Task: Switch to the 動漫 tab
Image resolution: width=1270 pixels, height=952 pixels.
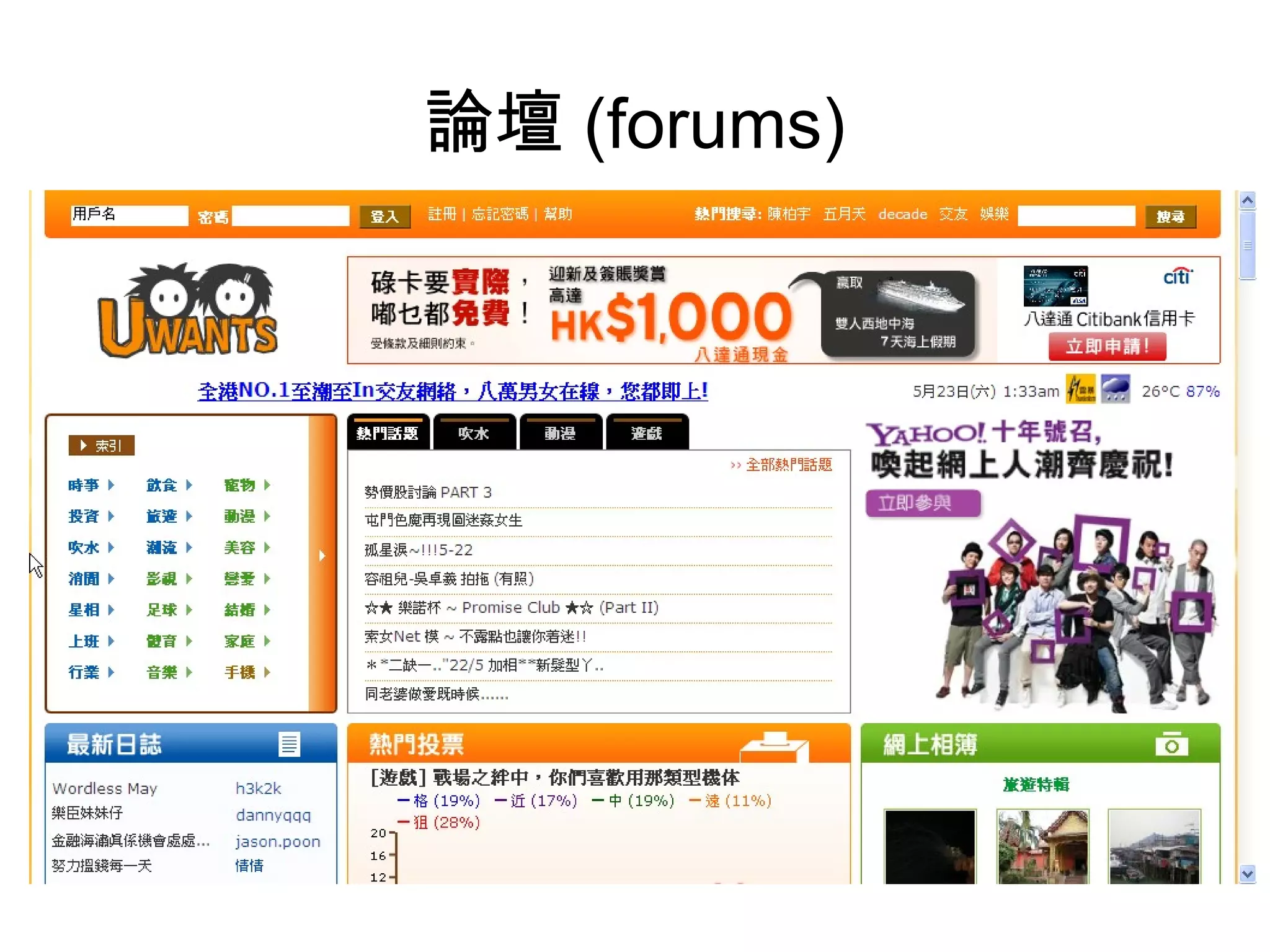Action: pyautogui.click(x=561, y=432)
